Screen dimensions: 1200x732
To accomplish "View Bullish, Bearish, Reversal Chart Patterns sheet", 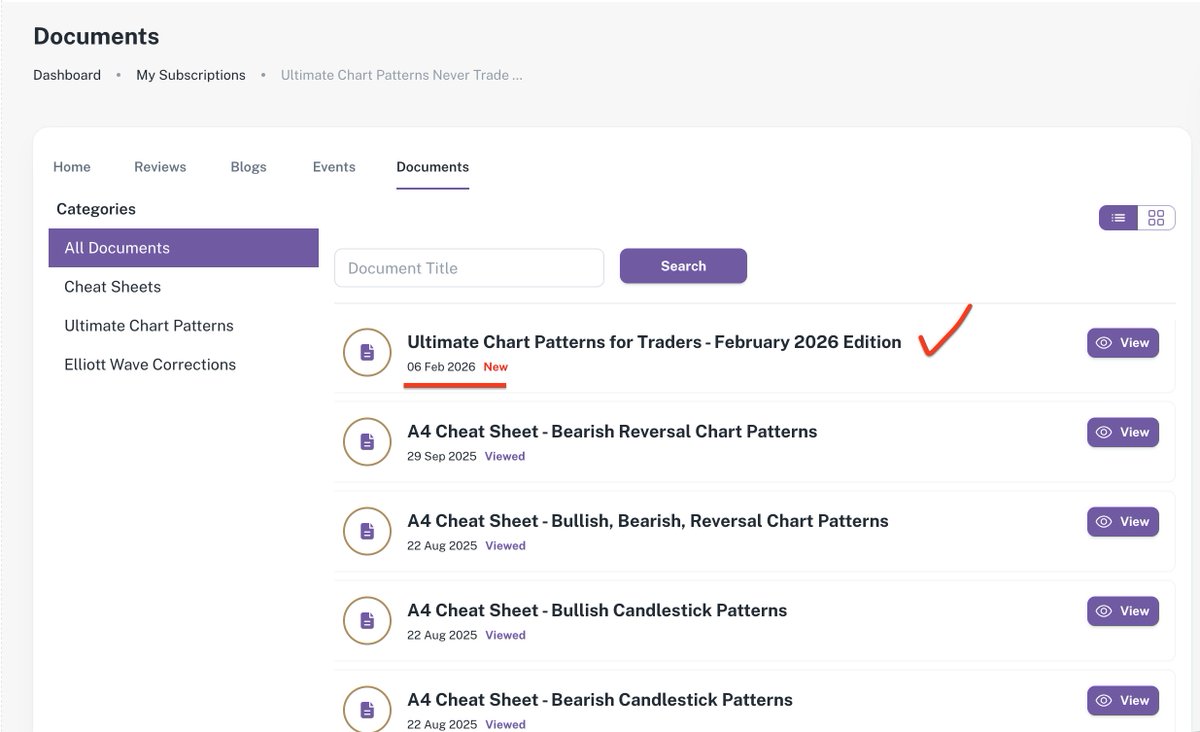I will point(1123,521).
